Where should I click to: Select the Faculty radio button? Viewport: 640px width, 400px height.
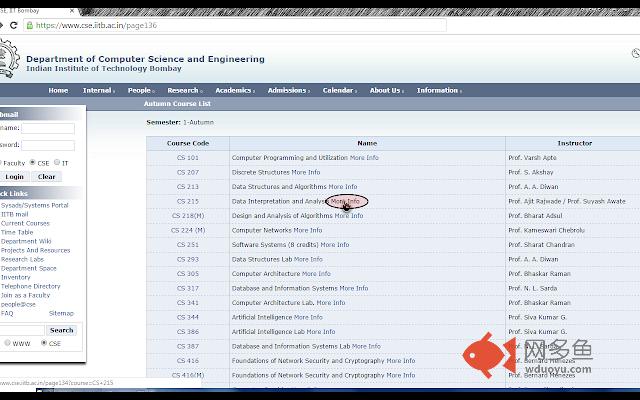0,162
